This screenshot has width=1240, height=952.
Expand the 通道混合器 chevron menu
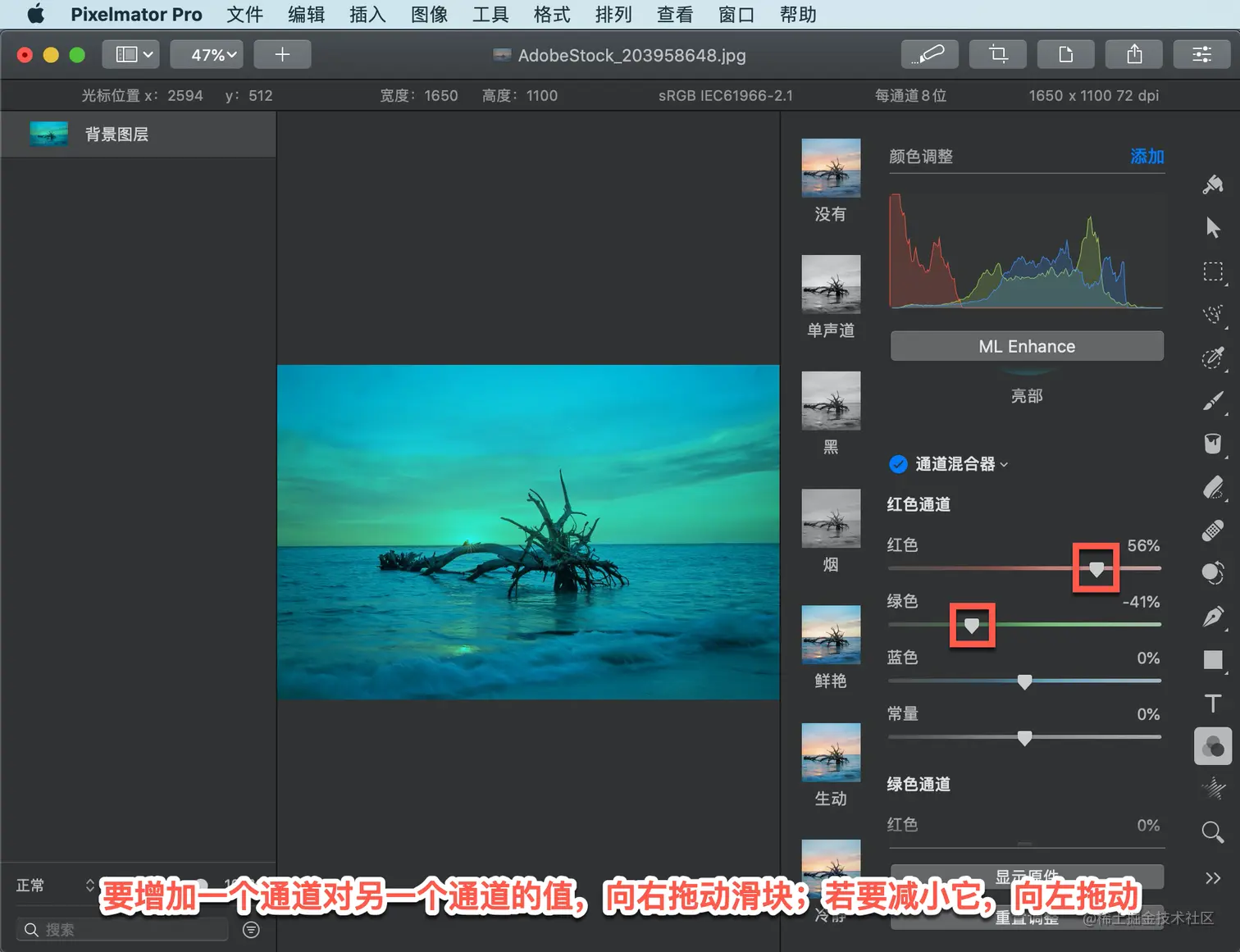click(x=1004, y=465)
